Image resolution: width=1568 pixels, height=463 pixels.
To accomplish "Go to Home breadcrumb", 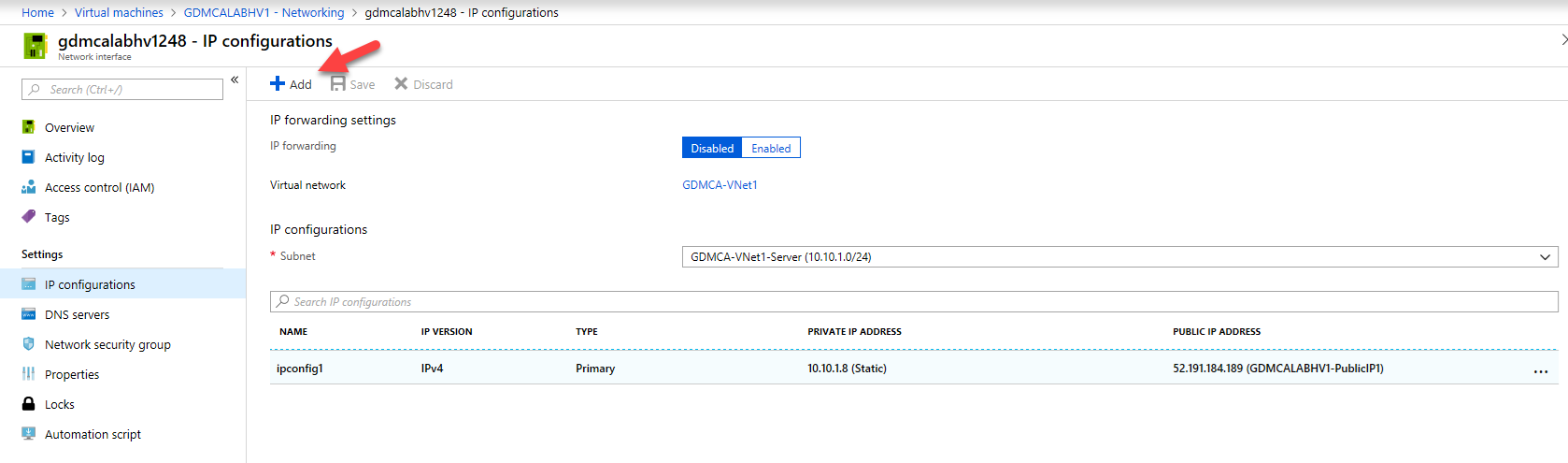I will [x=37, y=12].
